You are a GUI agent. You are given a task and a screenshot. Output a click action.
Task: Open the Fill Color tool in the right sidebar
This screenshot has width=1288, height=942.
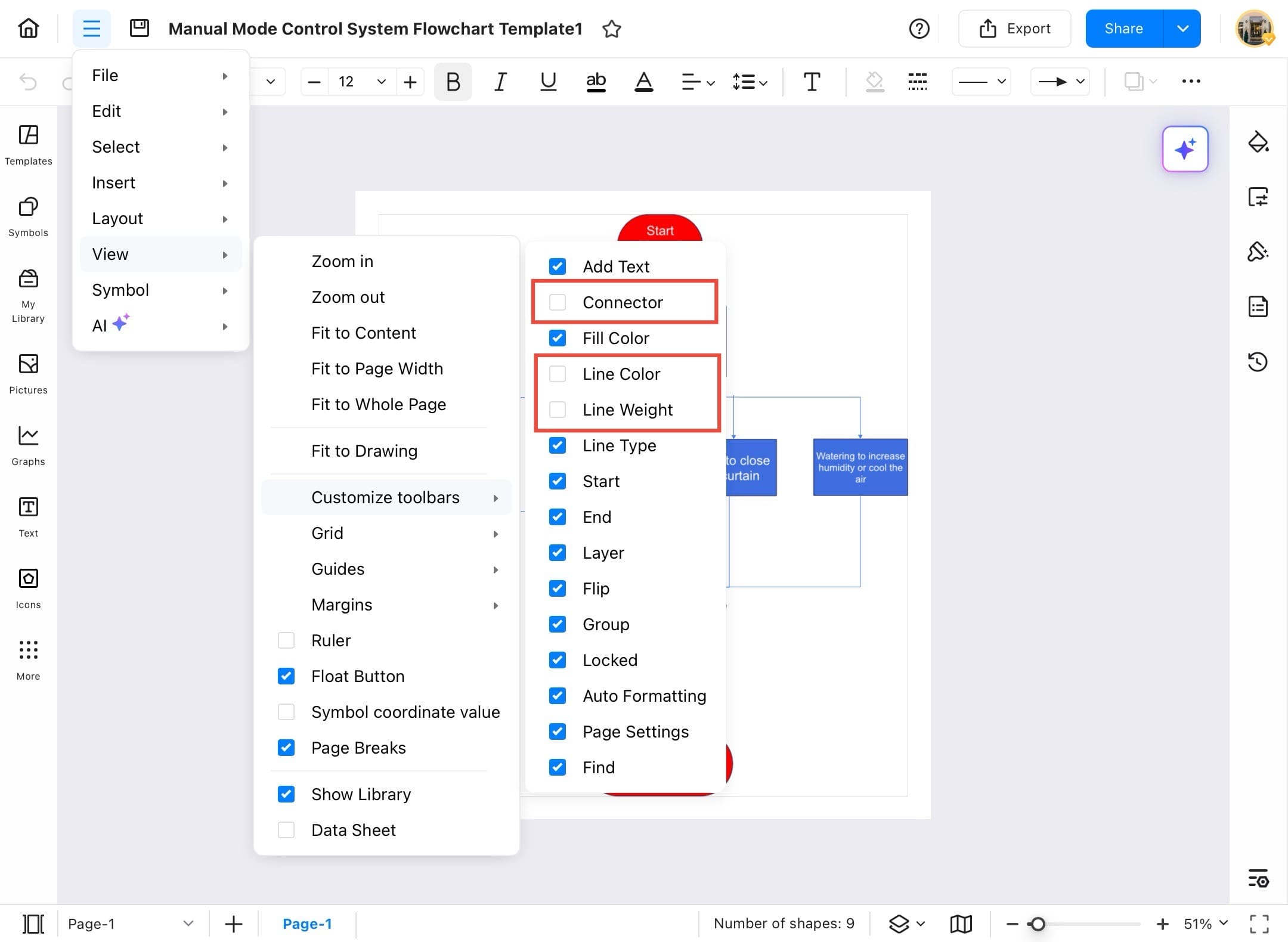pyautogui.click(x=1259, y=142)
